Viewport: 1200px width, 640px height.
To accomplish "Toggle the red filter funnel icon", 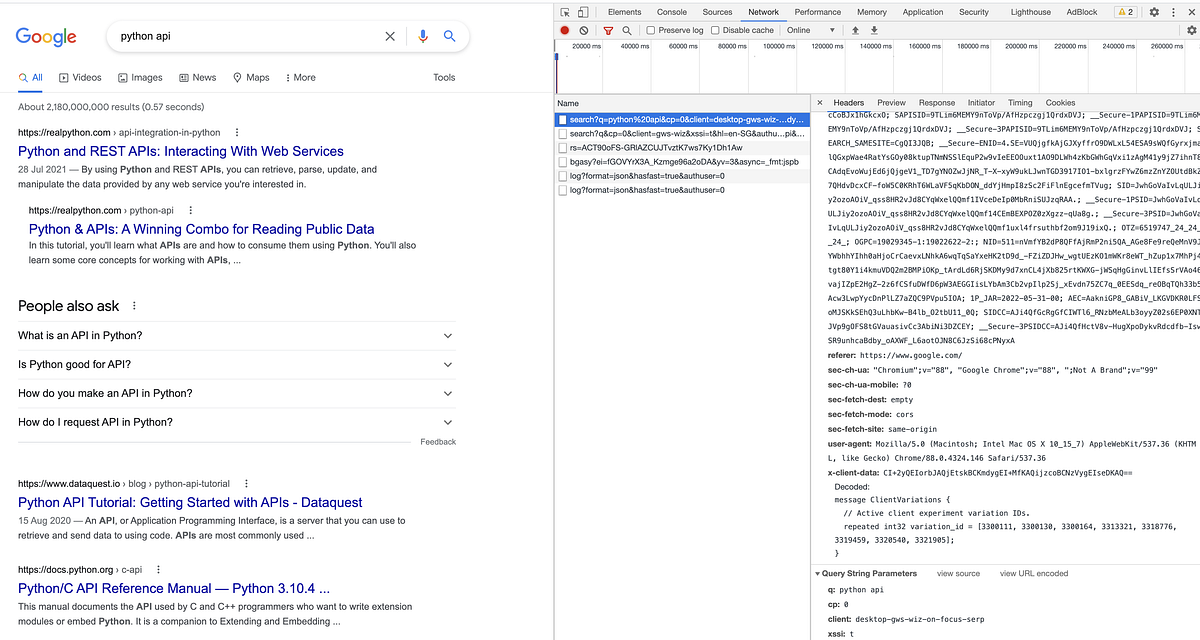I will click(x=607, y=30).
